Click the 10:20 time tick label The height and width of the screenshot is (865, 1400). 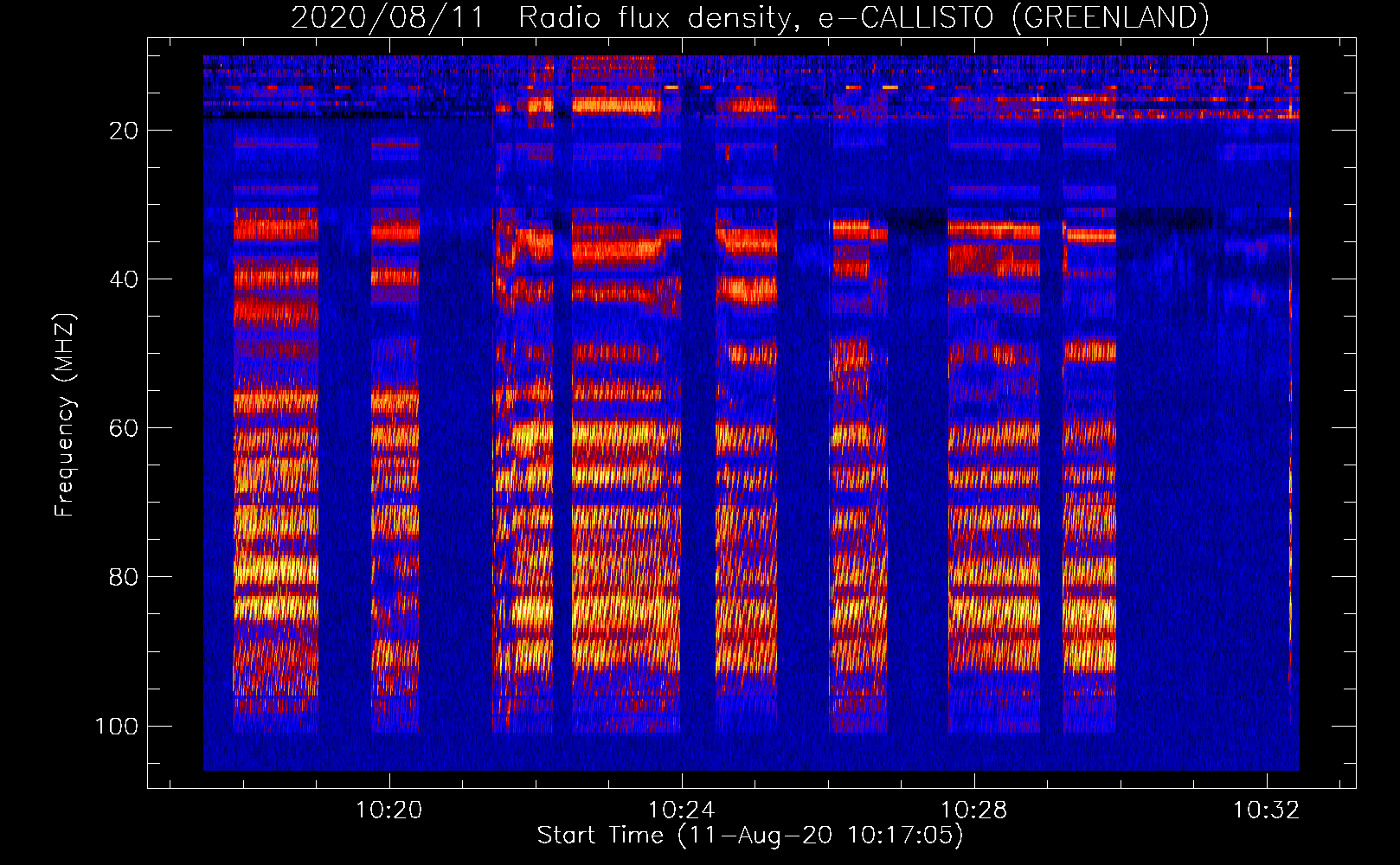[389, 810]
